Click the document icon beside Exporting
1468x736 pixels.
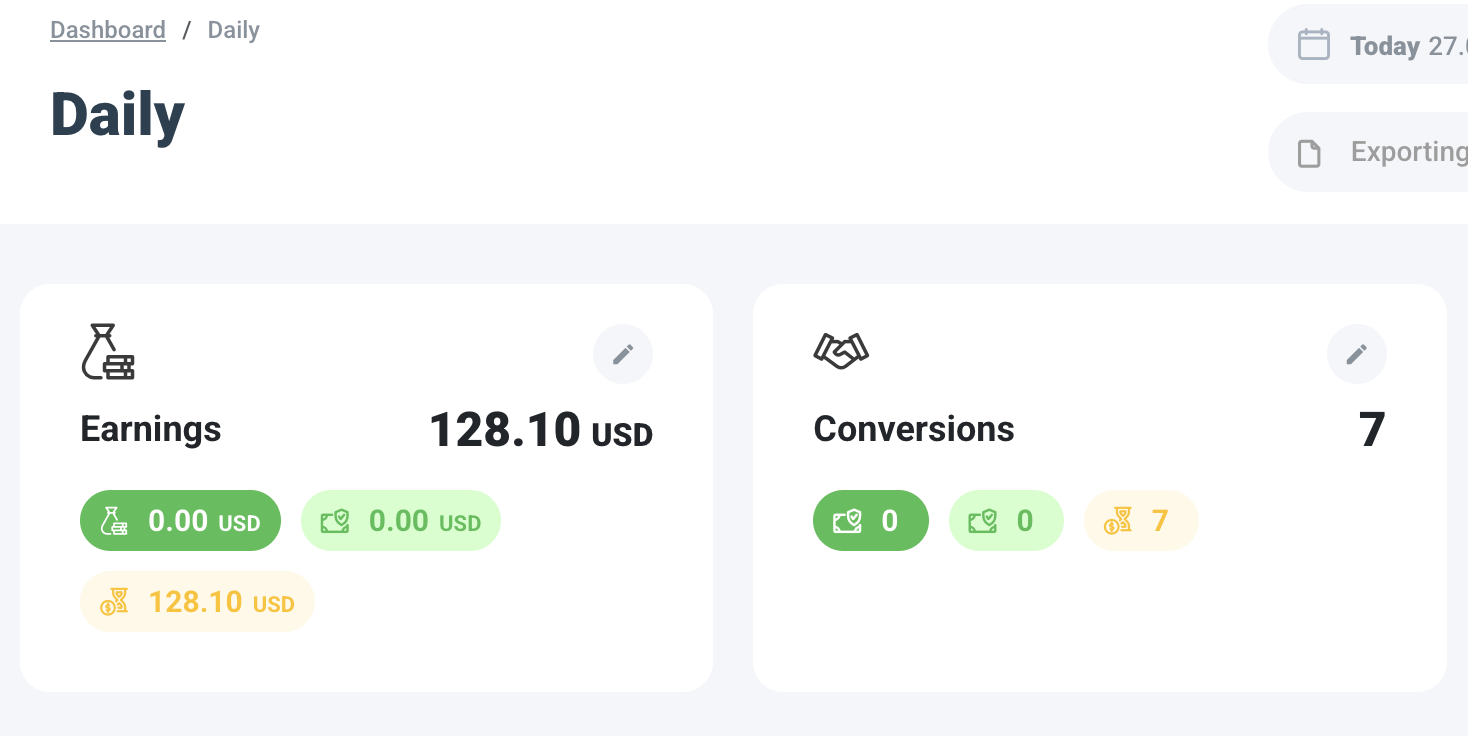1309,153
